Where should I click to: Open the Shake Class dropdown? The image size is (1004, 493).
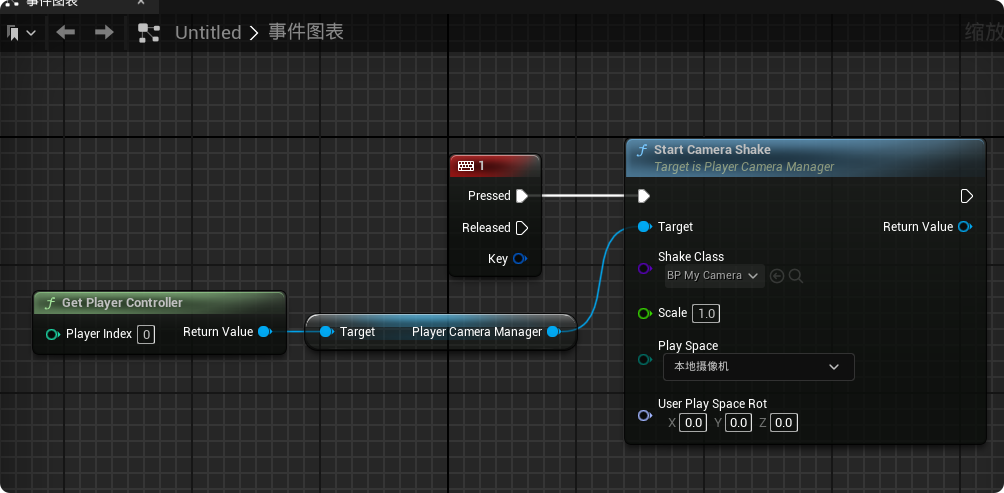(x=713, y=275)
